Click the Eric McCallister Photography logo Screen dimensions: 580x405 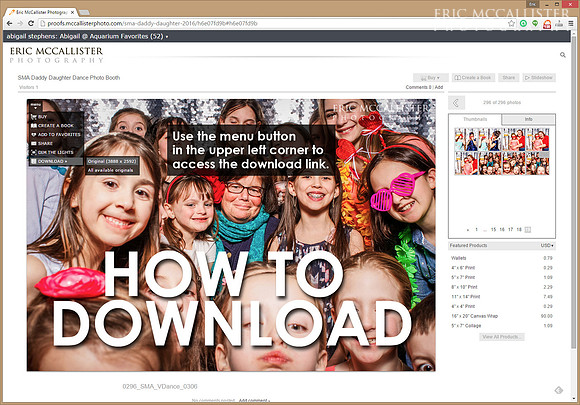tap(56, 55)
